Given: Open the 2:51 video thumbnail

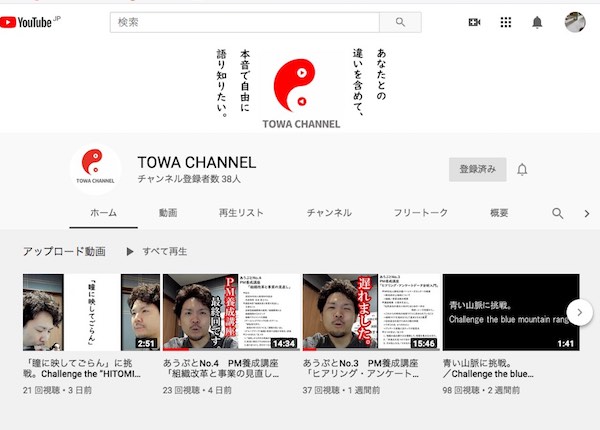Looking at the screenshot, I should 91,312.
